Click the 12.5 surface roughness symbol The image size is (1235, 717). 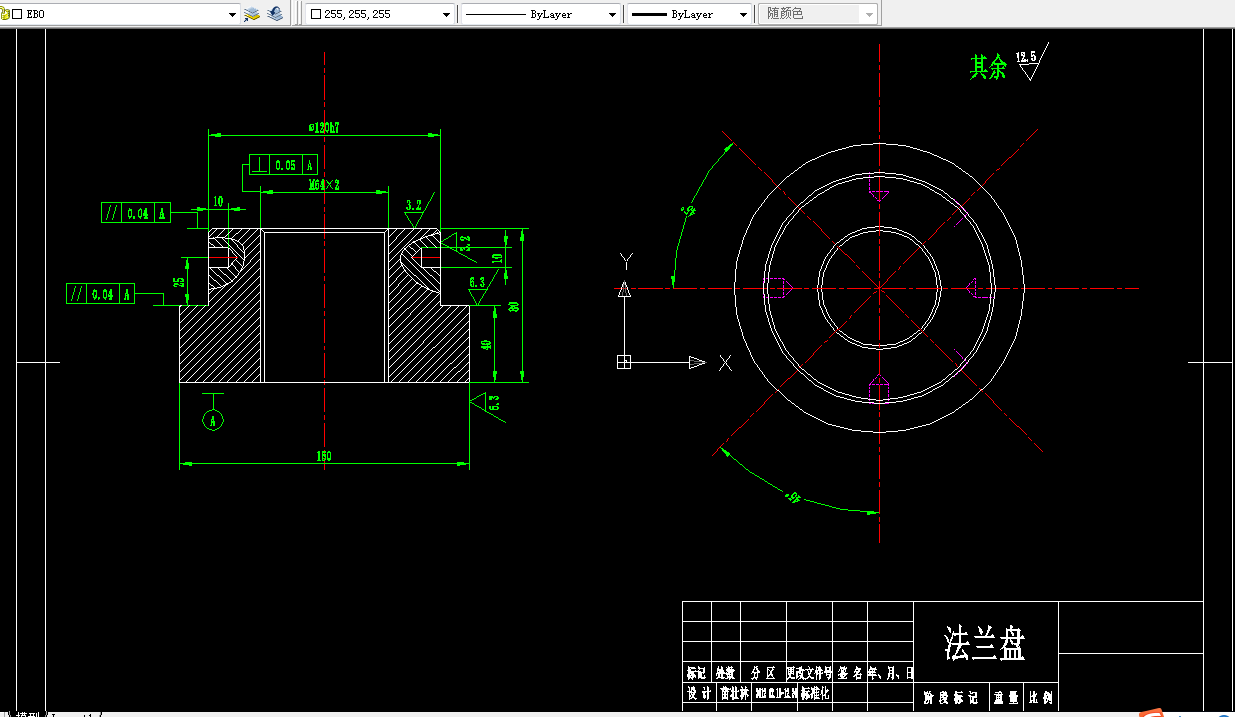(x=1032, y=62)
